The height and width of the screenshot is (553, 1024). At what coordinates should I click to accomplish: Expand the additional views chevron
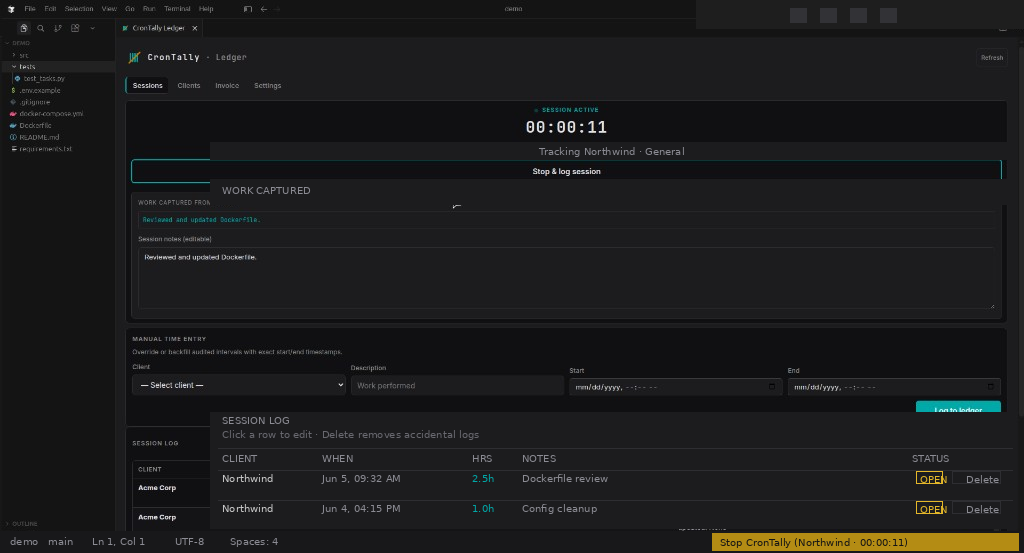click(x=92, y=28)
